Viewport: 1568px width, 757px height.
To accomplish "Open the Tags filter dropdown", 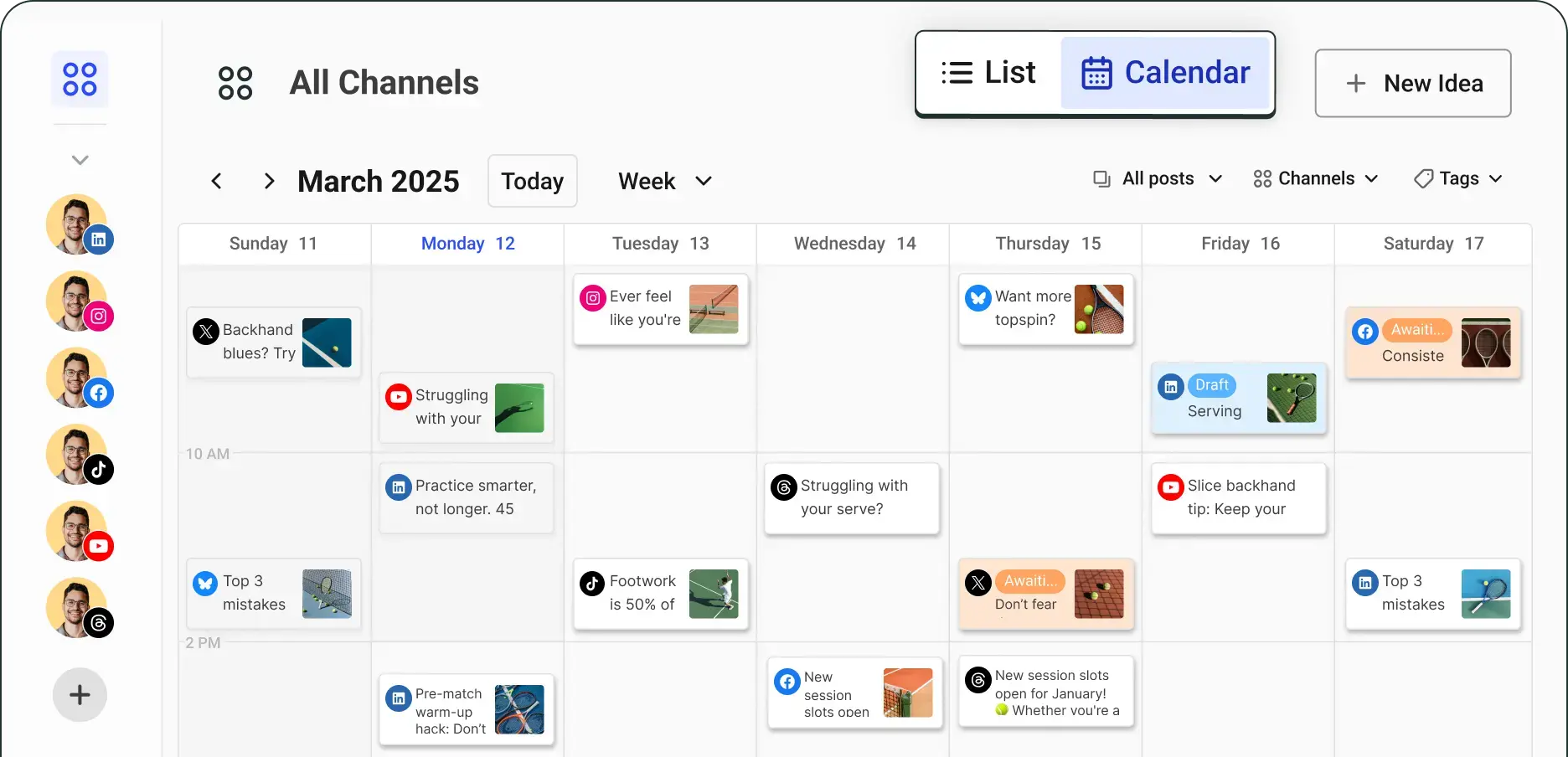I will pyautogui.click(x=1457, y=178).
